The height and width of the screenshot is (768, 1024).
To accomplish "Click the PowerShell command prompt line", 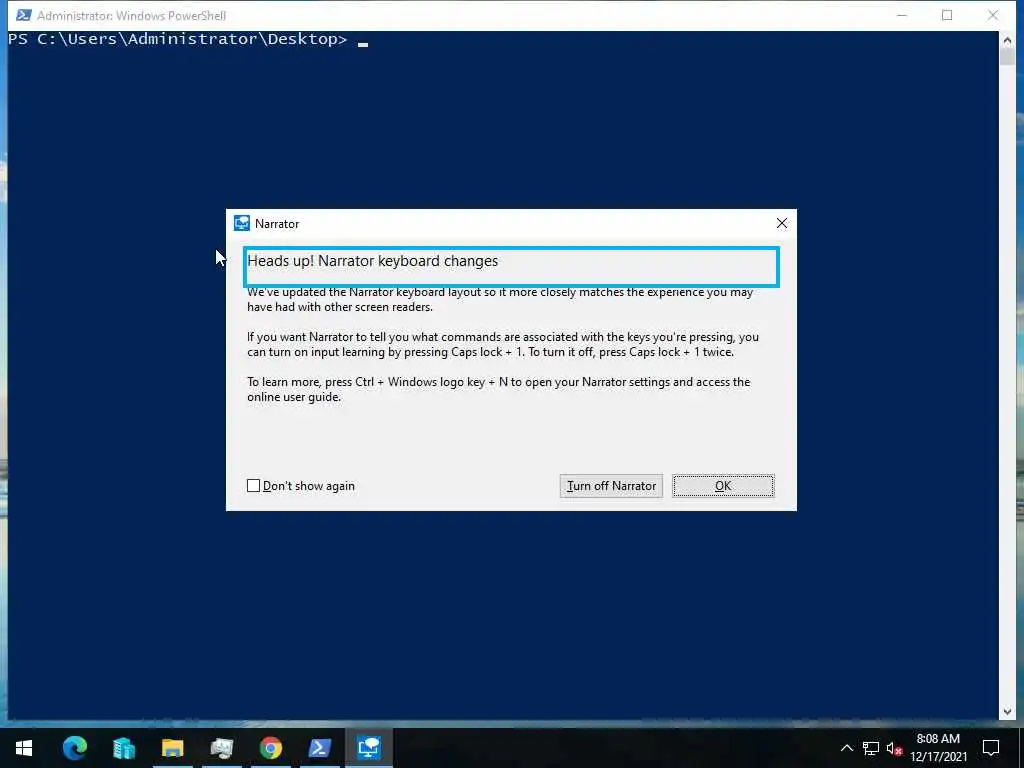I will click(188, 39).
